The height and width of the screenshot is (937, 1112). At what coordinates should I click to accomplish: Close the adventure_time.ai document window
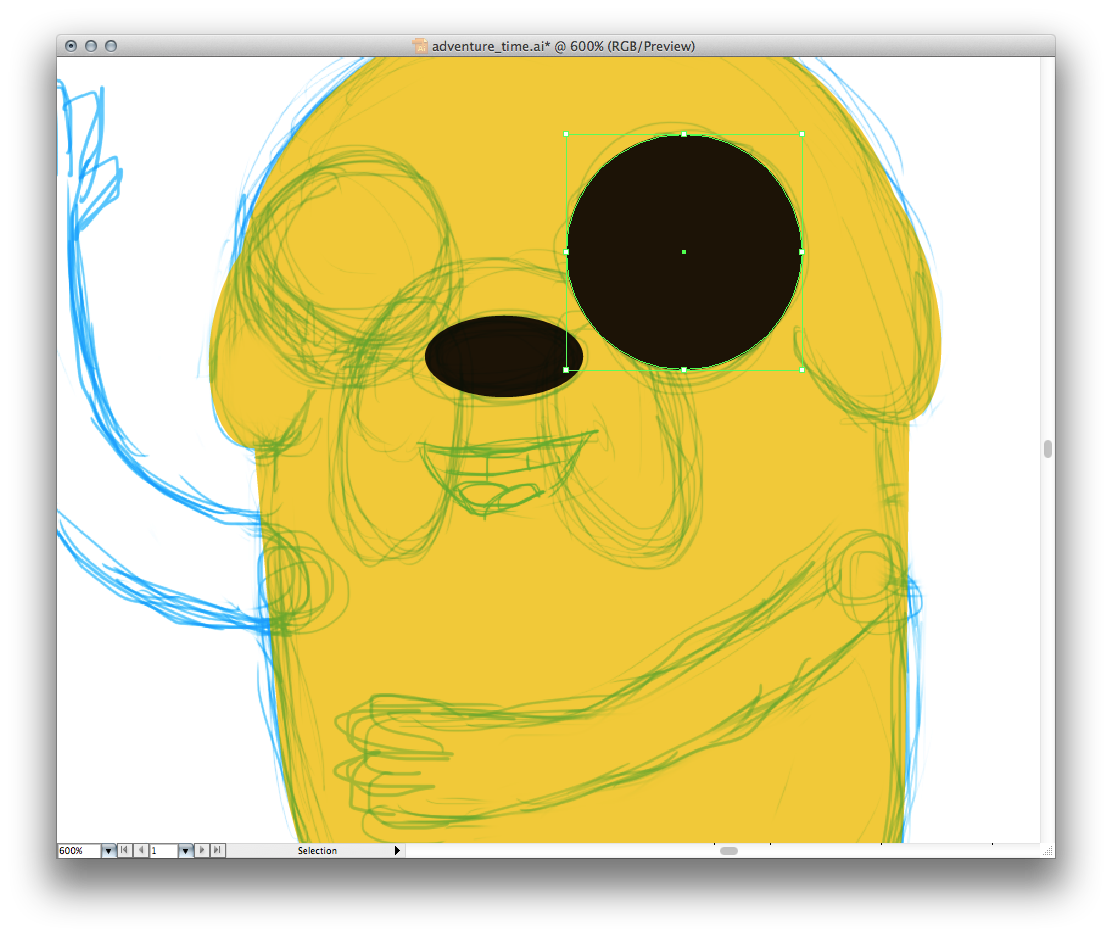[71, 46]
